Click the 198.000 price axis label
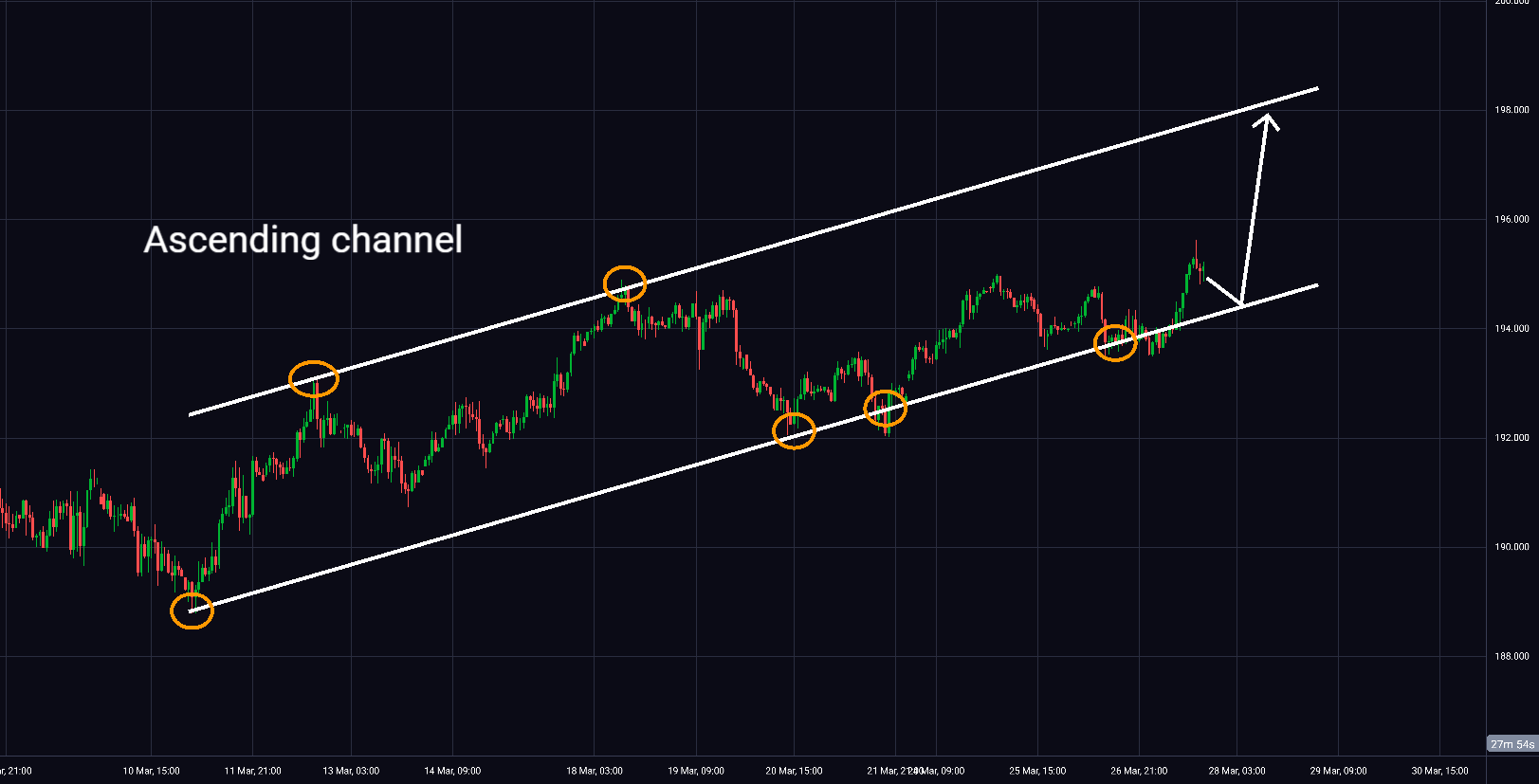 tap(1512, 110)
